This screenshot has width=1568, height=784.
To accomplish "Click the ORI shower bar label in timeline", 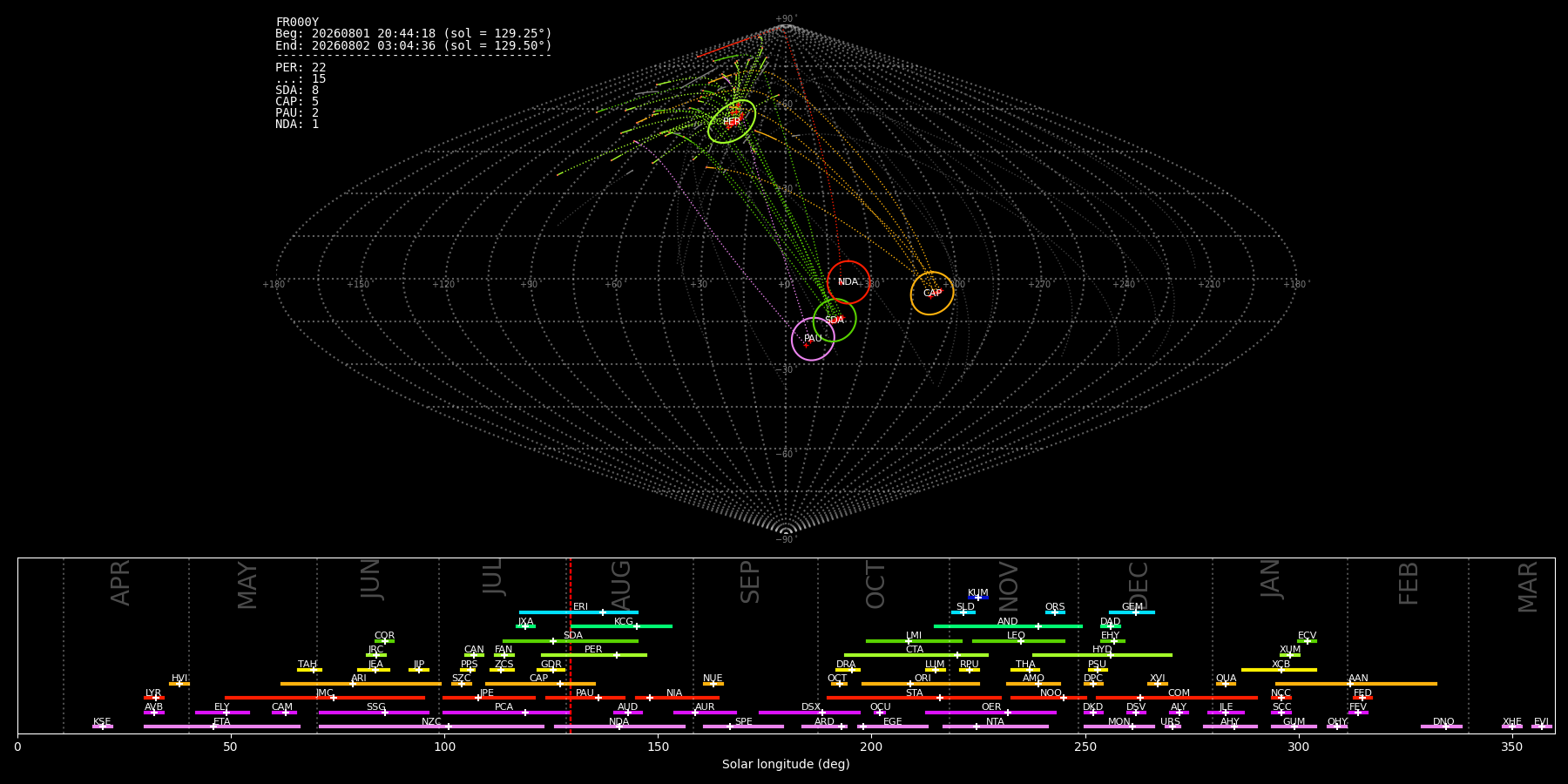I will click(923, 679).
